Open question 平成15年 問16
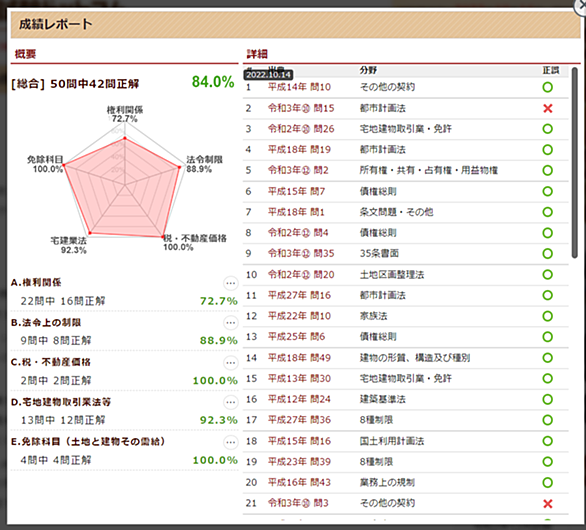 click(299, 441)
